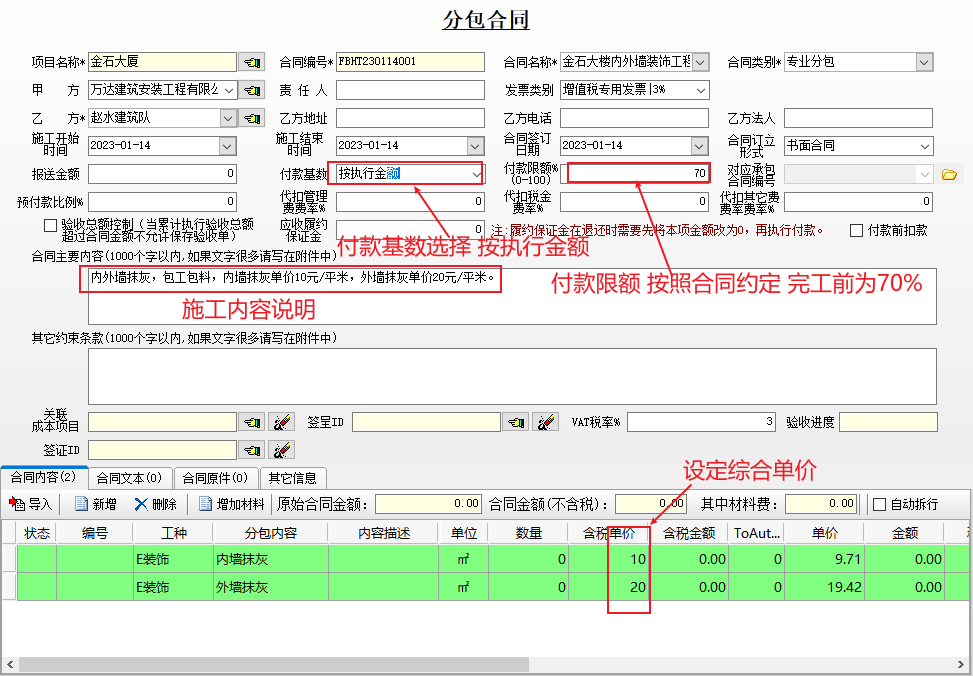
Task: Click the lookup icon beside 签呈ID field
Action: (517, 422)
